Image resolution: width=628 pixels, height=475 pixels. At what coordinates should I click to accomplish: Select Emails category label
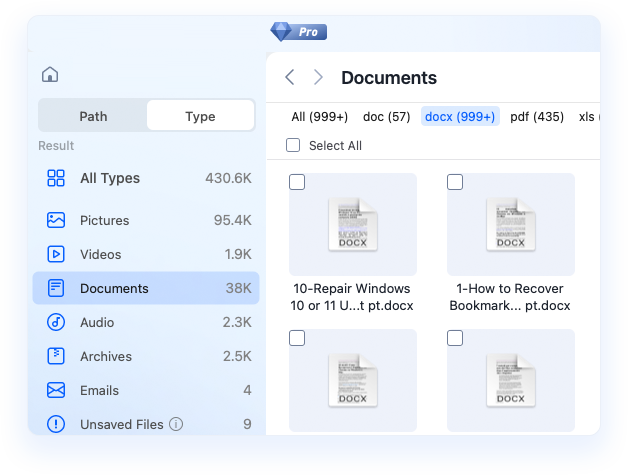coord(99,390)
